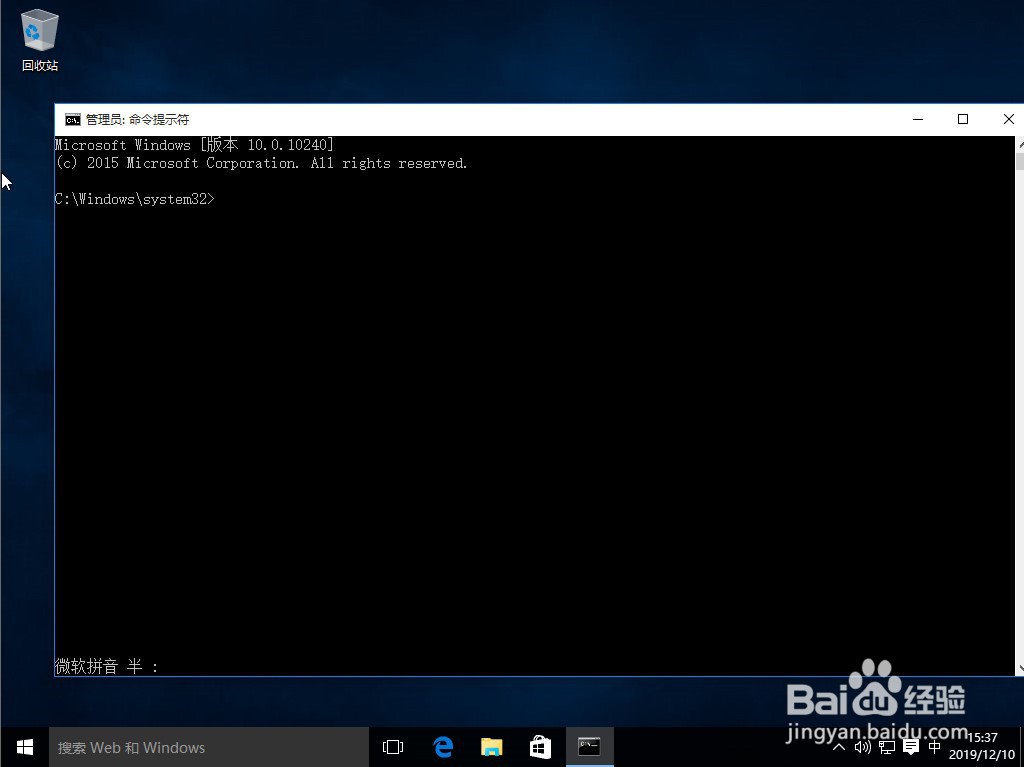
Task: Toggle the Chinese input mode indicator
Action: click(935, 747)
